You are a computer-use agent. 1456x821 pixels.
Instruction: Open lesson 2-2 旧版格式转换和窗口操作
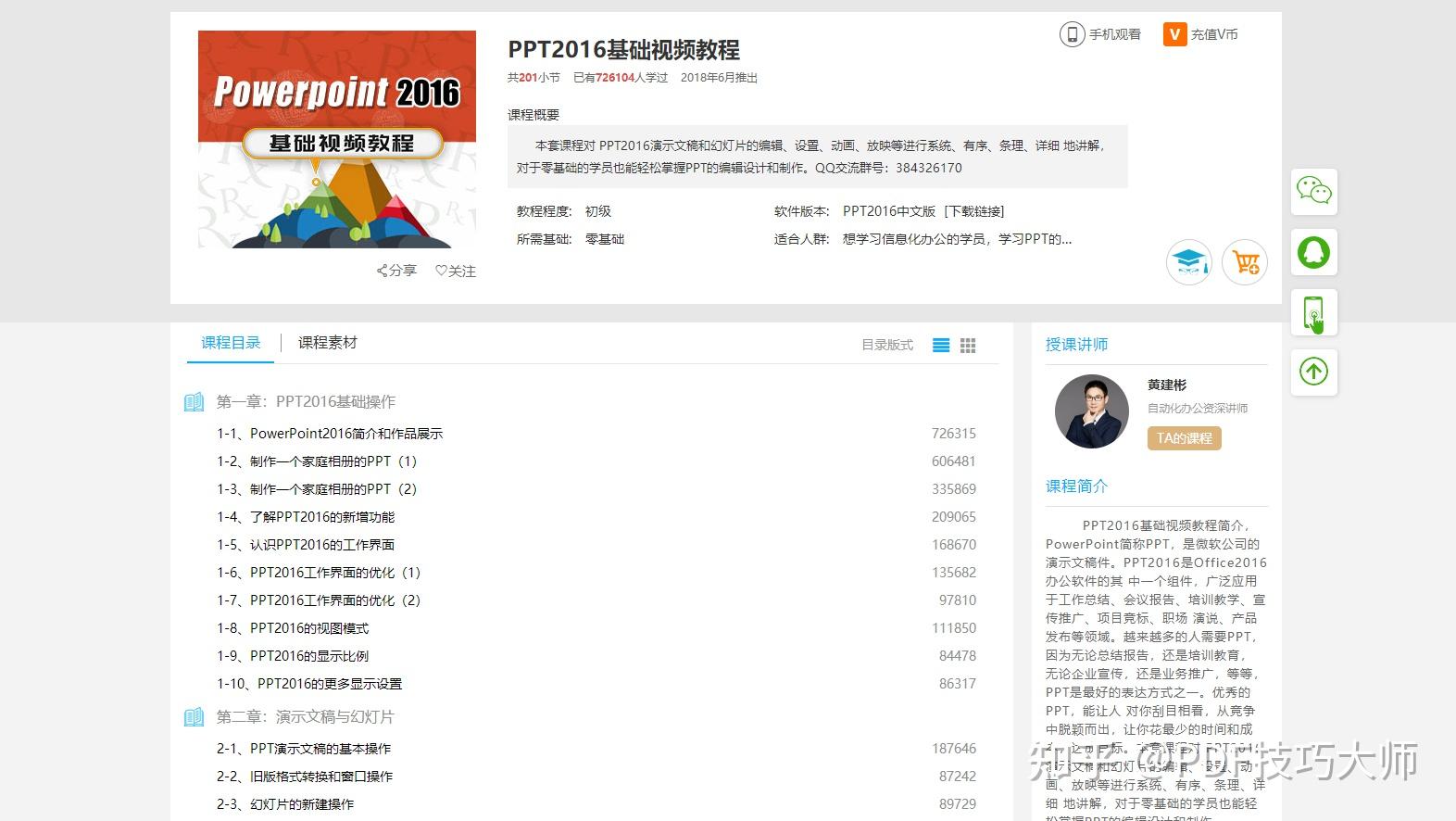tap(305, 777)
